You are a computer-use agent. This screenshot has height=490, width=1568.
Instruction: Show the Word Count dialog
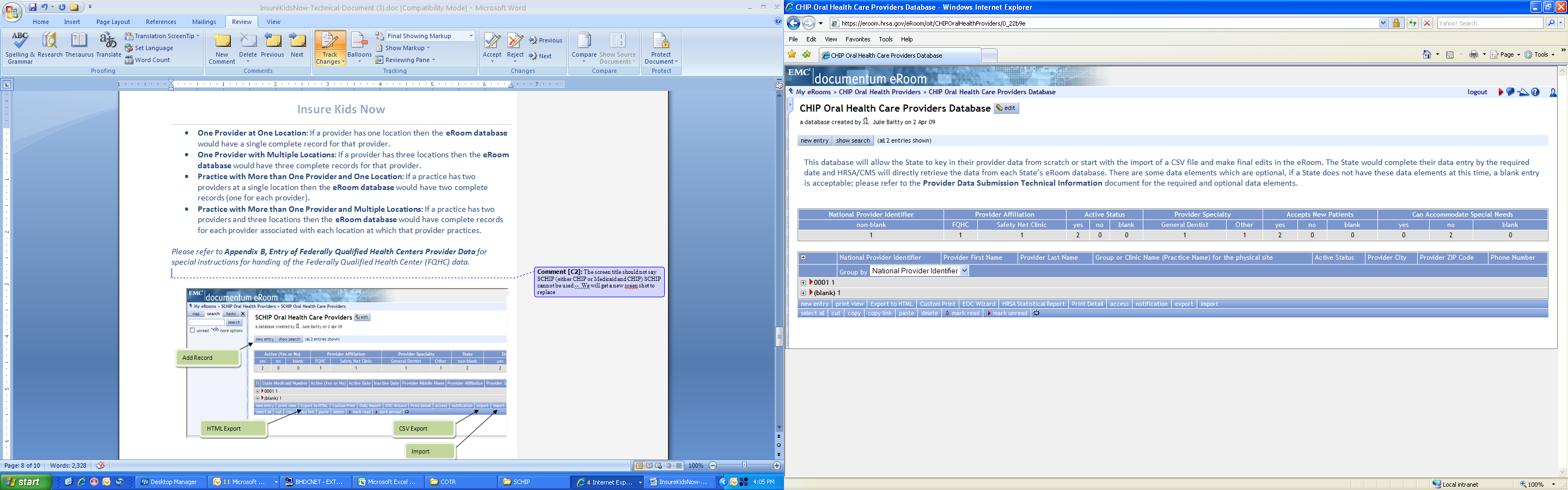point(148,60)
